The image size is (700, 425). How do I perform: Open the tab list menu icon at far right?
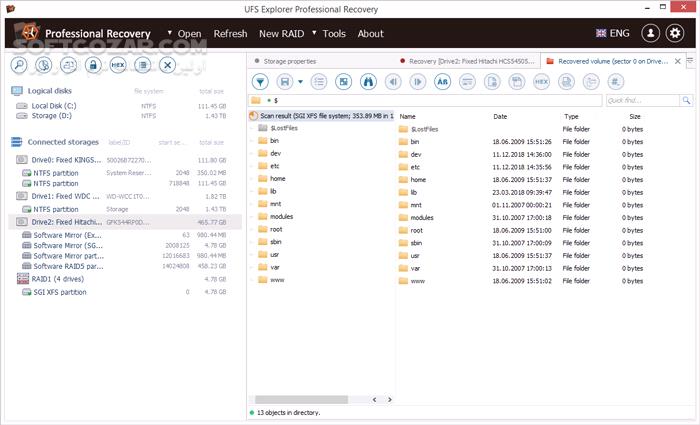[x=690, y=61]
